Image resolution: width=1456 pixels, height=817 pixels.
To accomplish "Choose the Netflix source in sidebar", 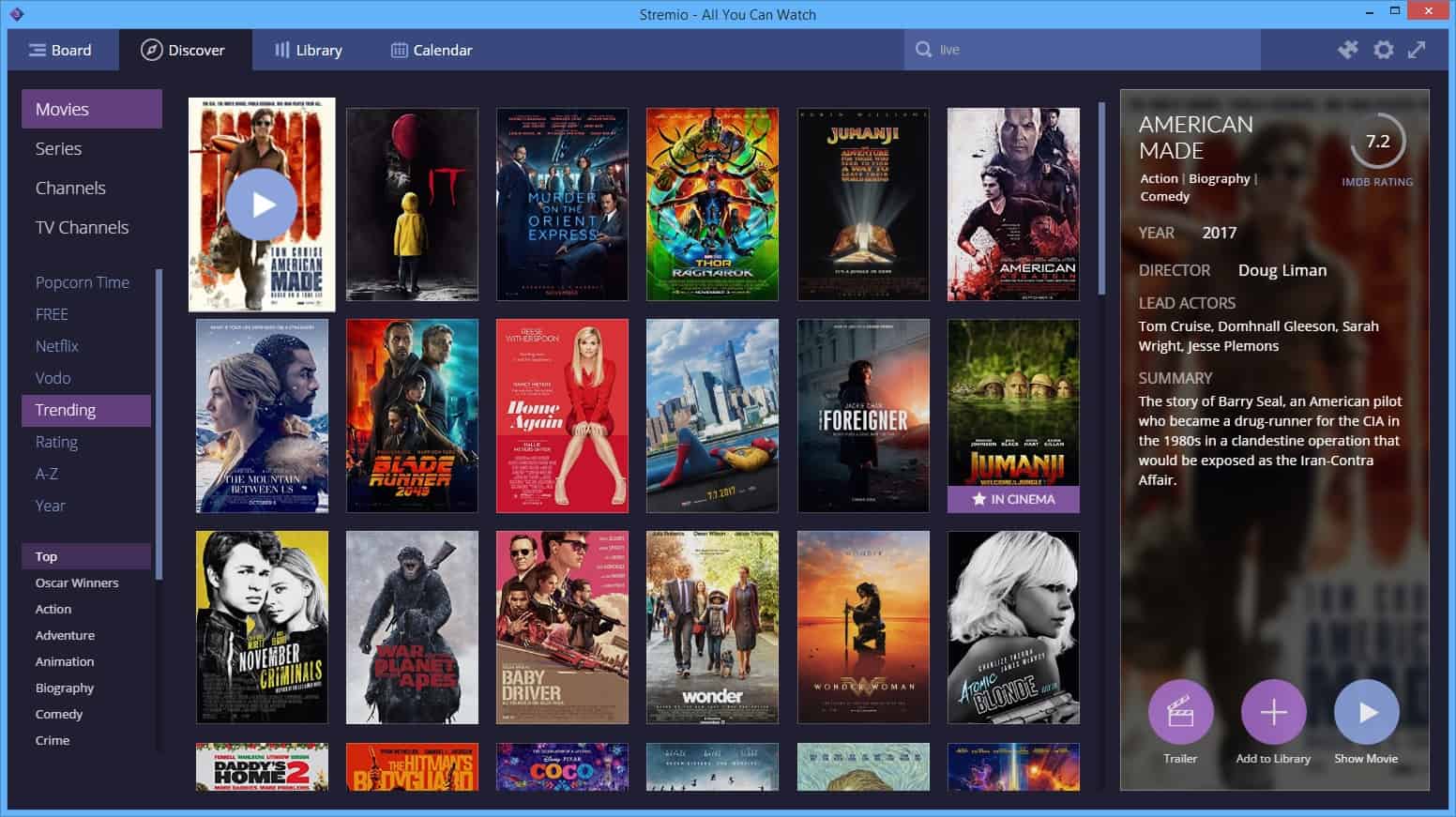I will click(56, 345).
